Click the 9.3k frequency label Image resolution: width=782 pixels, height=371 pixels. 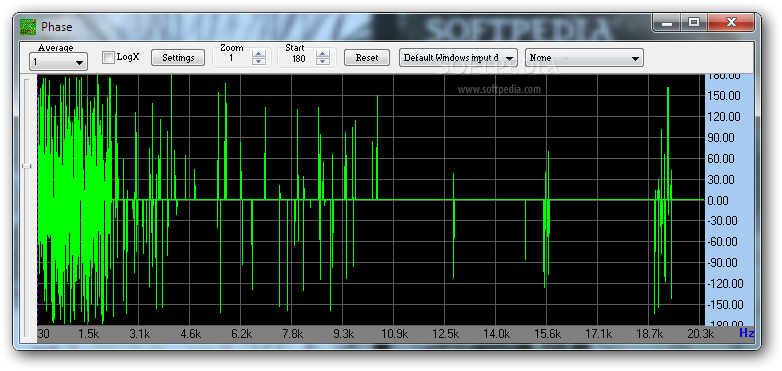pyautogui.click(x=343, y=334)
